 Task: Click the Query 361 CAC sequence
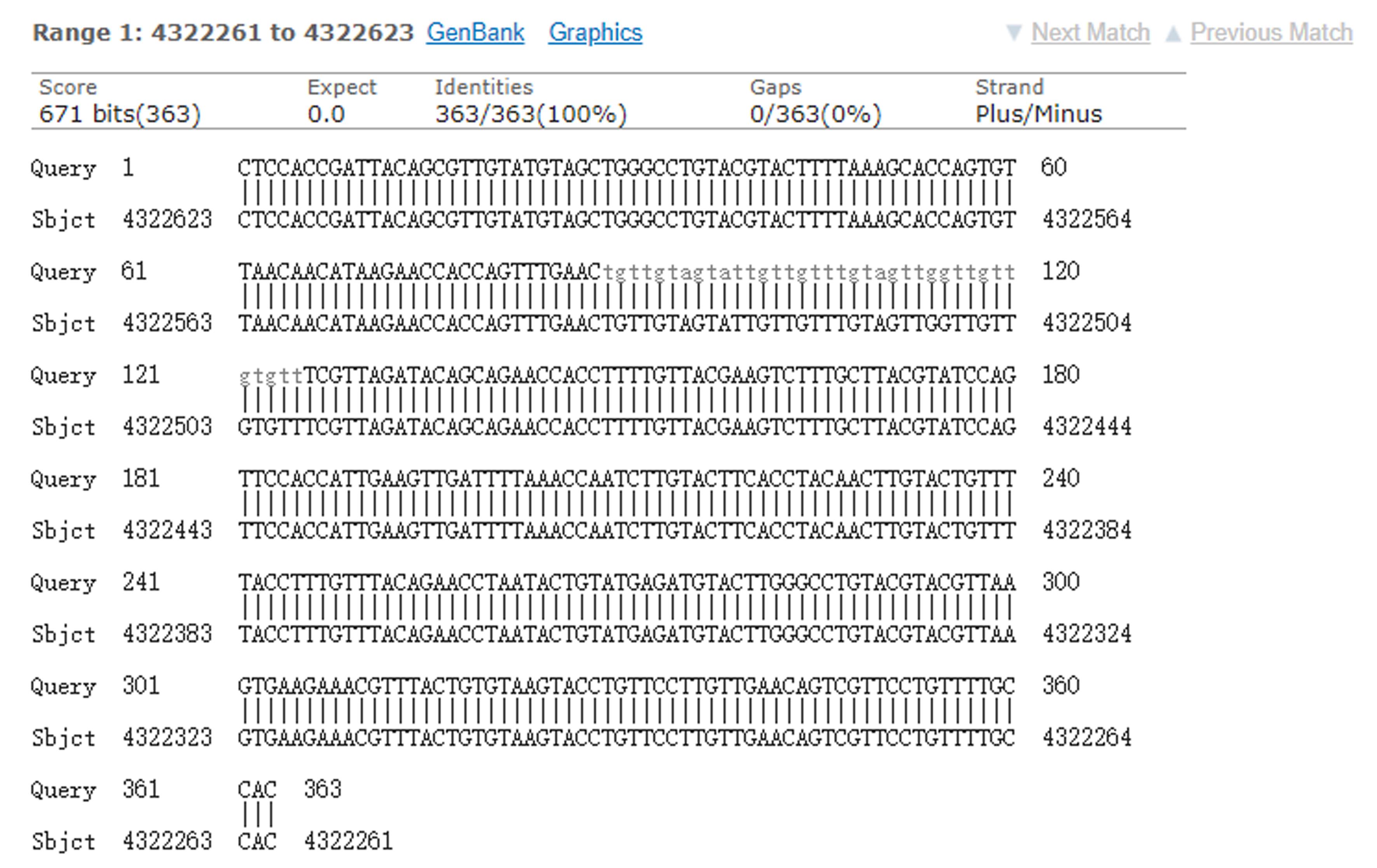tap(257, 790)
